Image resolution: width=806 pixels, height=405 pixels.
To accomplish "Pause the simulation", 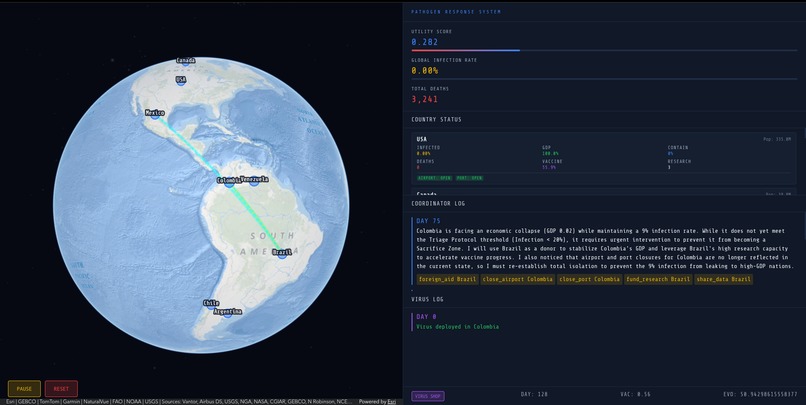I will (x=24, y=389).
